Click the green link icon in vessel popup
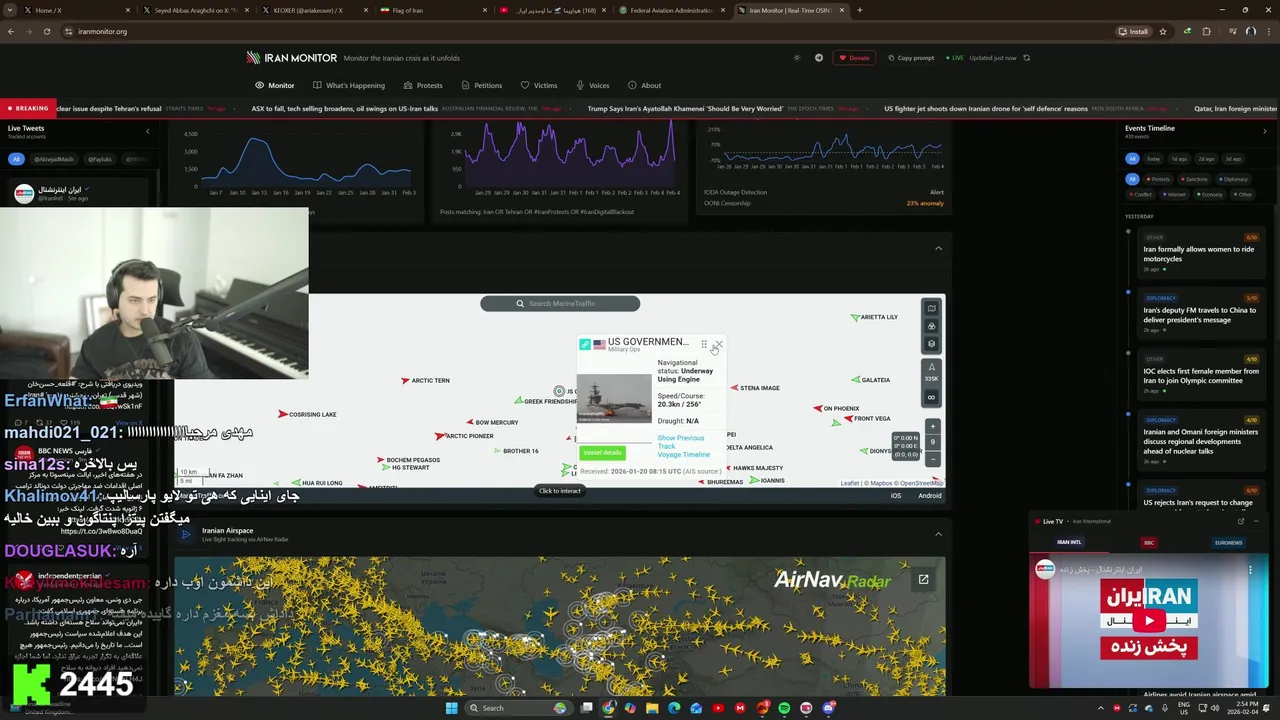 585,344
